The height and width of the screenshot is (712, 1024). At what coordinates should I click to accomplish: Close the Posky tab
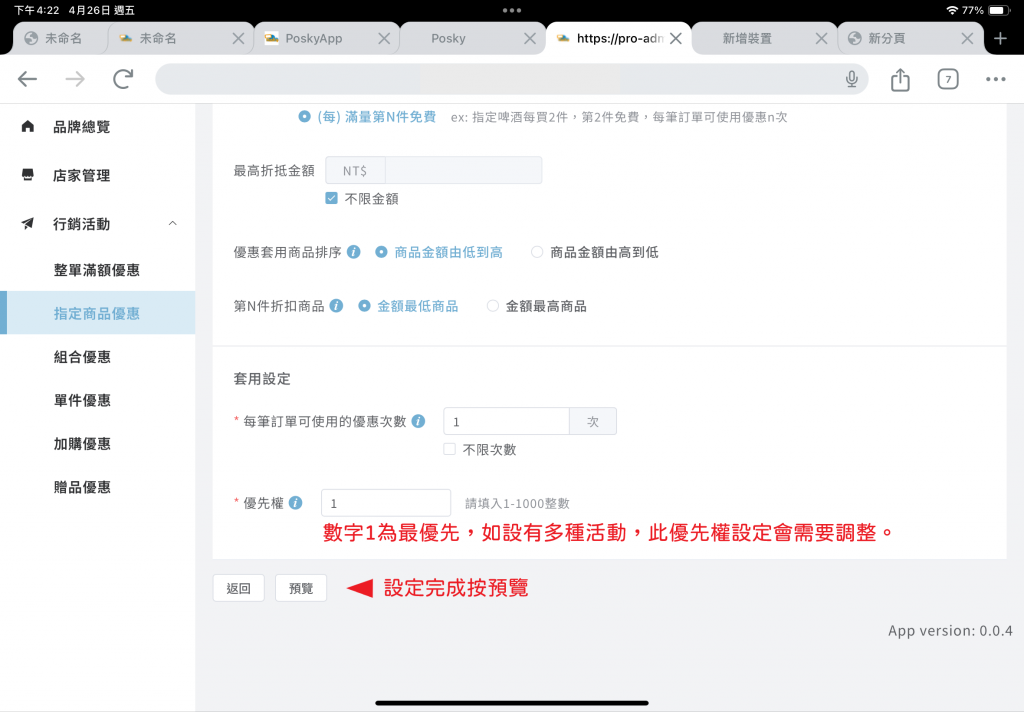[x=530, y=39]
